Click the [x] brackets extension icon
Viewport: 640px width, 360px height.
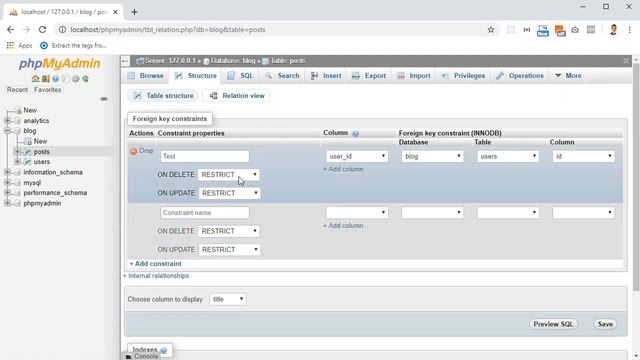(527, 30)
